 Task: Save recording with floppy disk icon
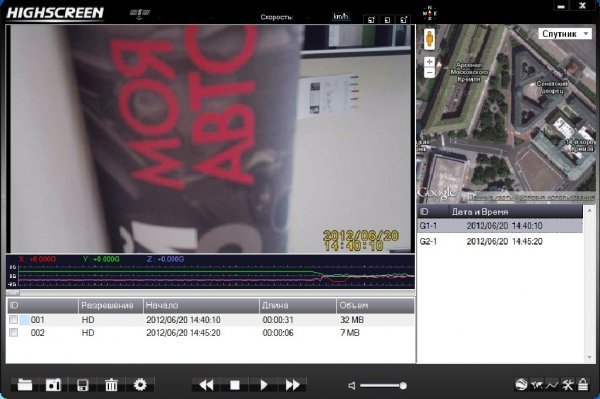tap(82, 384)
